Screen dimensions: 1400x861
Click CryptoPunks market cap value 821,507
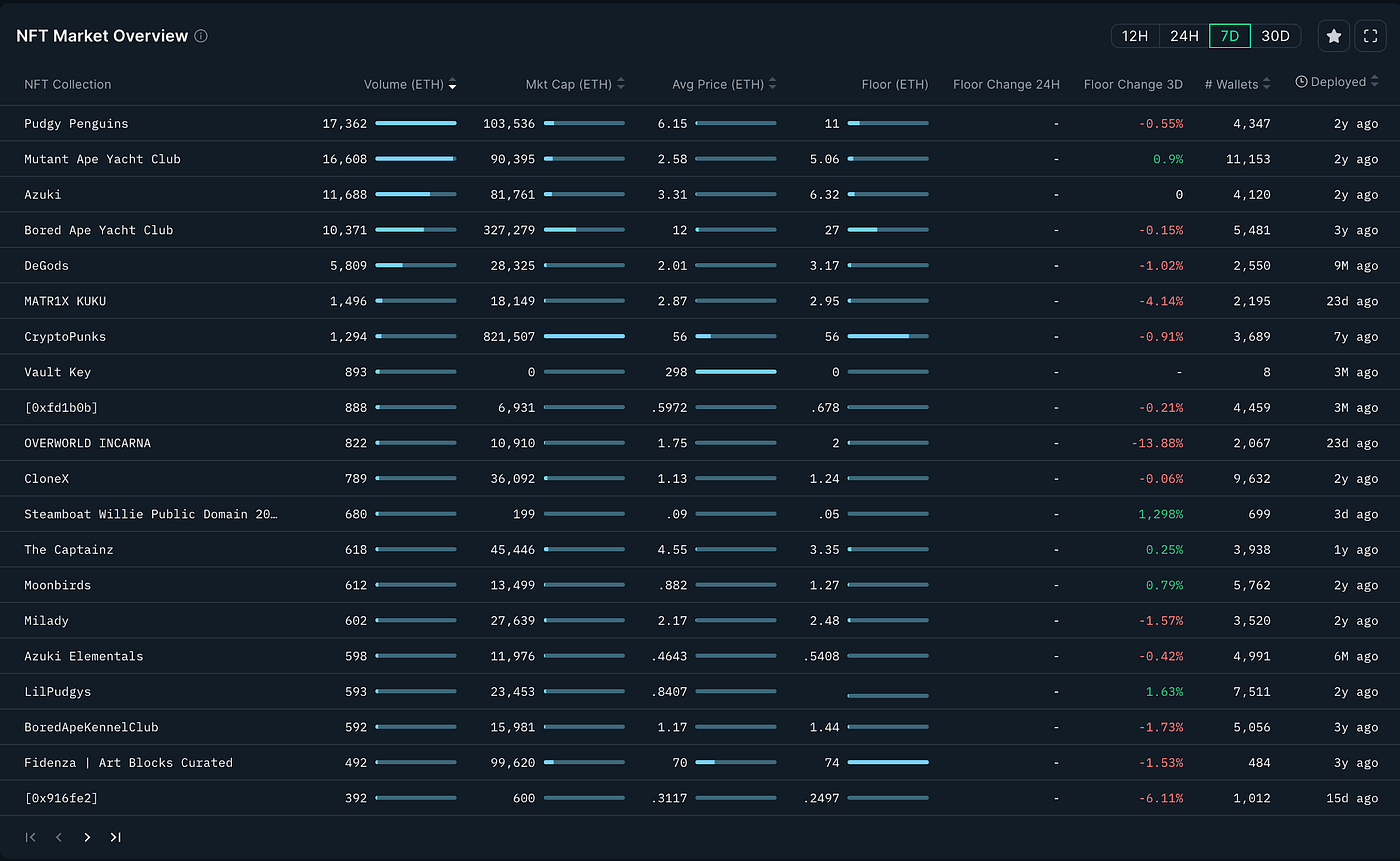508,337
